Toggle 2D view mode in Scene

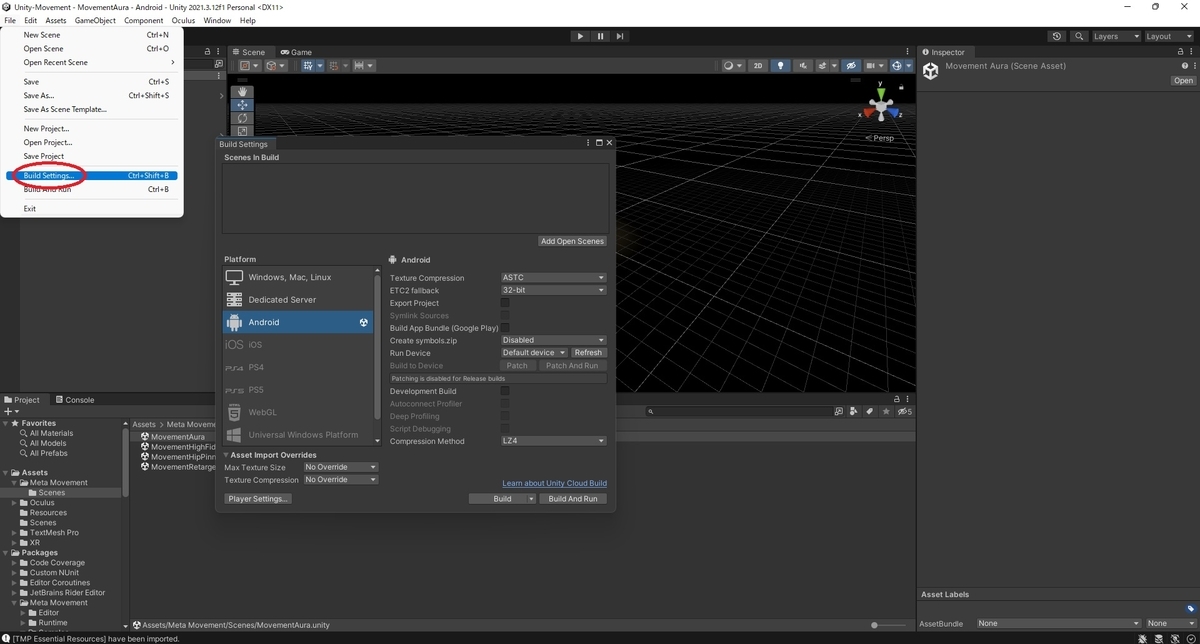[758, 66]
